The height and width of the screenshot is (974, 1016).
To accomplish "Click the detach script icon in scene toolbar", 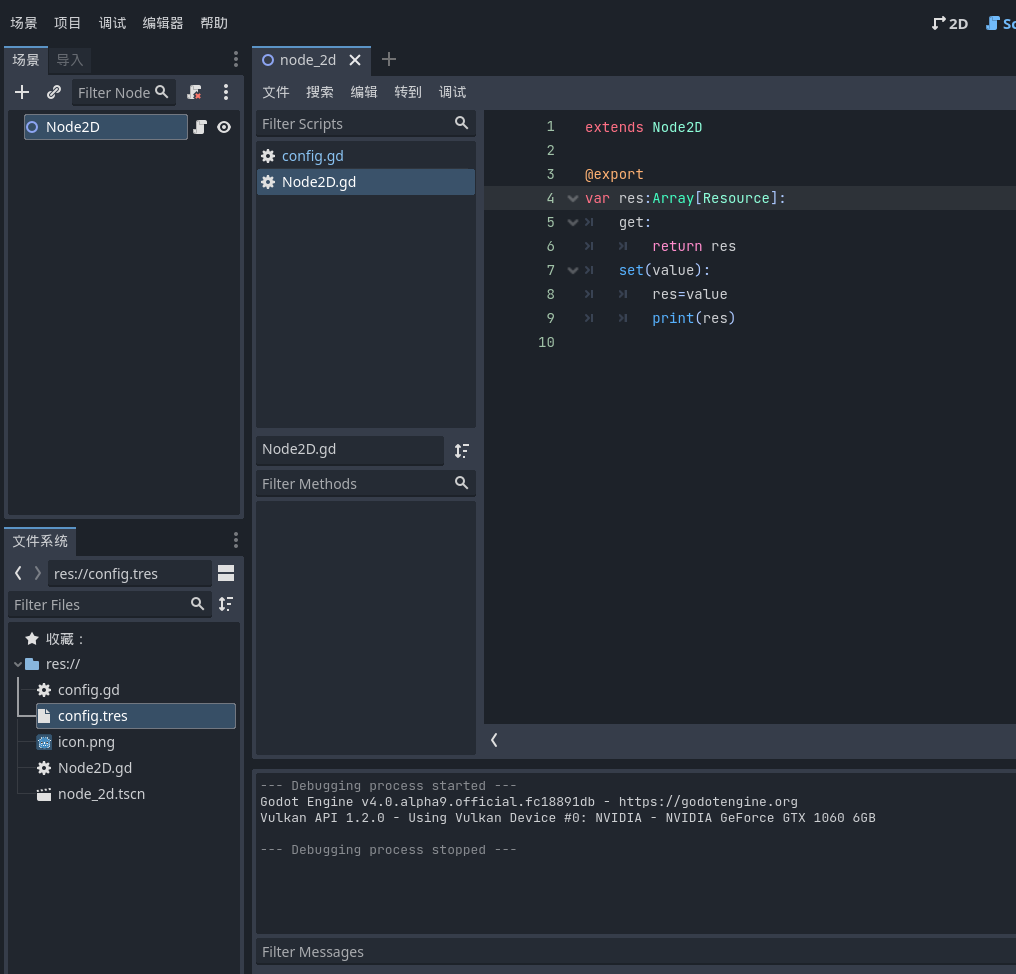I will click(194, 93).
